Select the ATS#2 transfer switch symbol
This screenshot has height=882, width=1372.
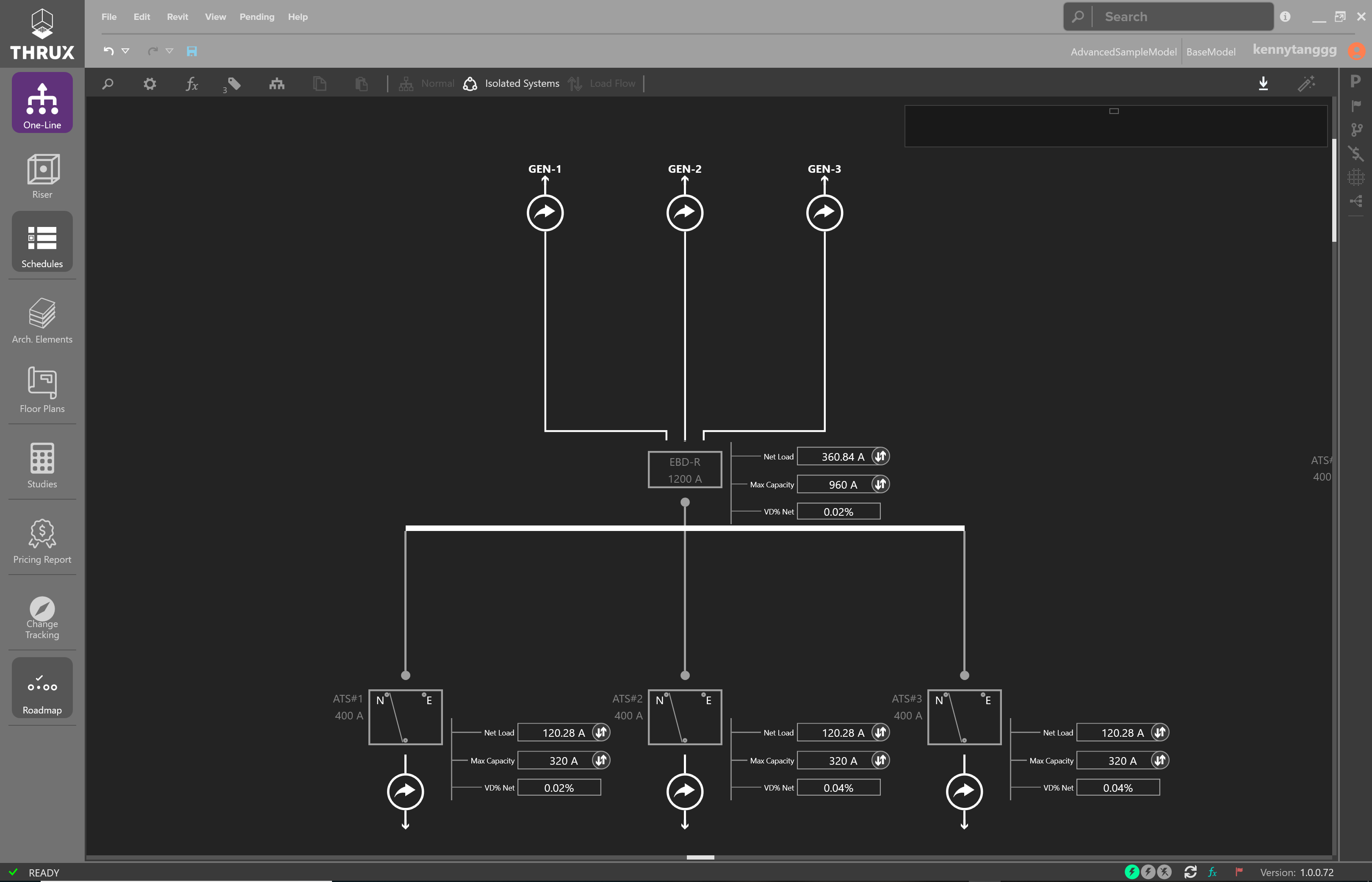click(685, 717)
